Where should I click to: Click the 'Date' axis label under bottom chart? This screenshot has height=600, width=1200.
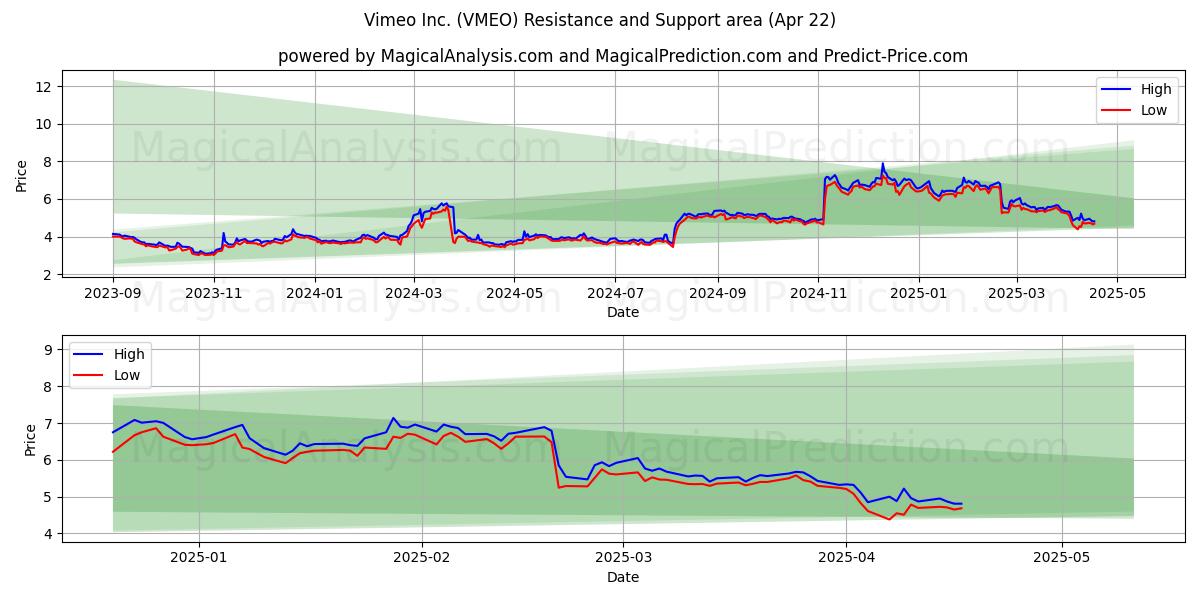click(x=623, y=577)
